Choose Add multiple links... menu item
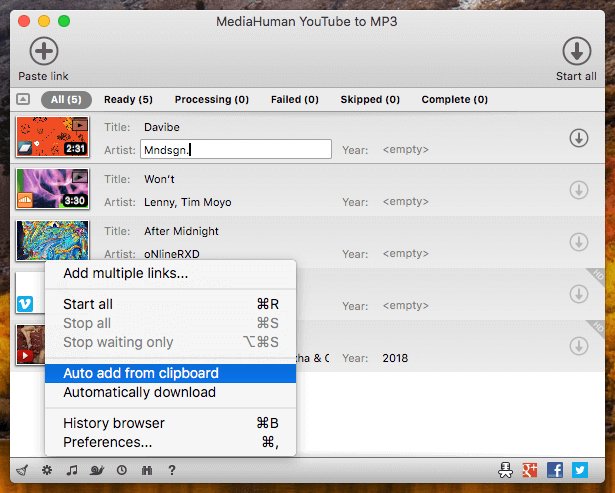Viewport: 615px width, 493px height. (x=171, y=273)
